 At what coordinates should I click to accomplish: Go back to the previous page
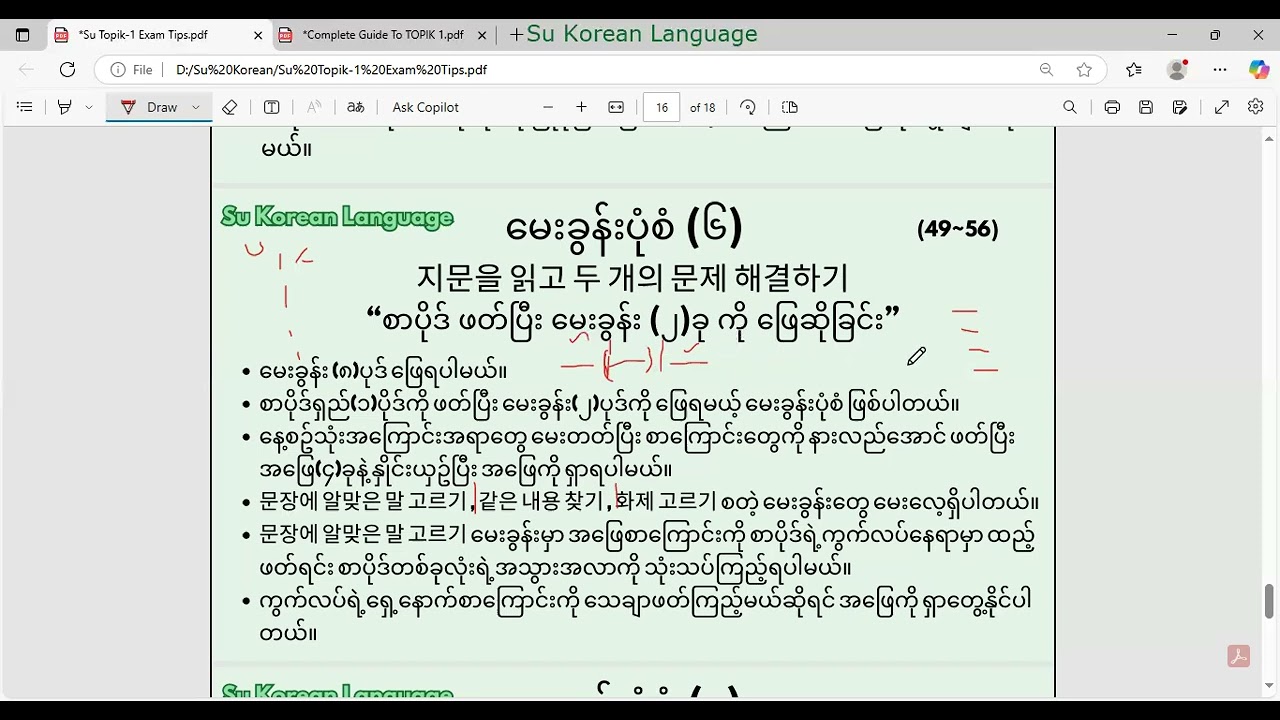click(x=26, y=70)
